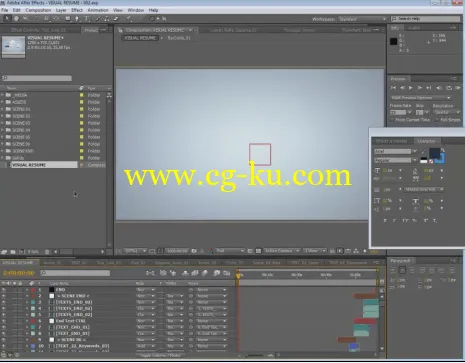
Task: Click the BarCode_01 breadcrumb in viewer
Action: tap(179, 38)
